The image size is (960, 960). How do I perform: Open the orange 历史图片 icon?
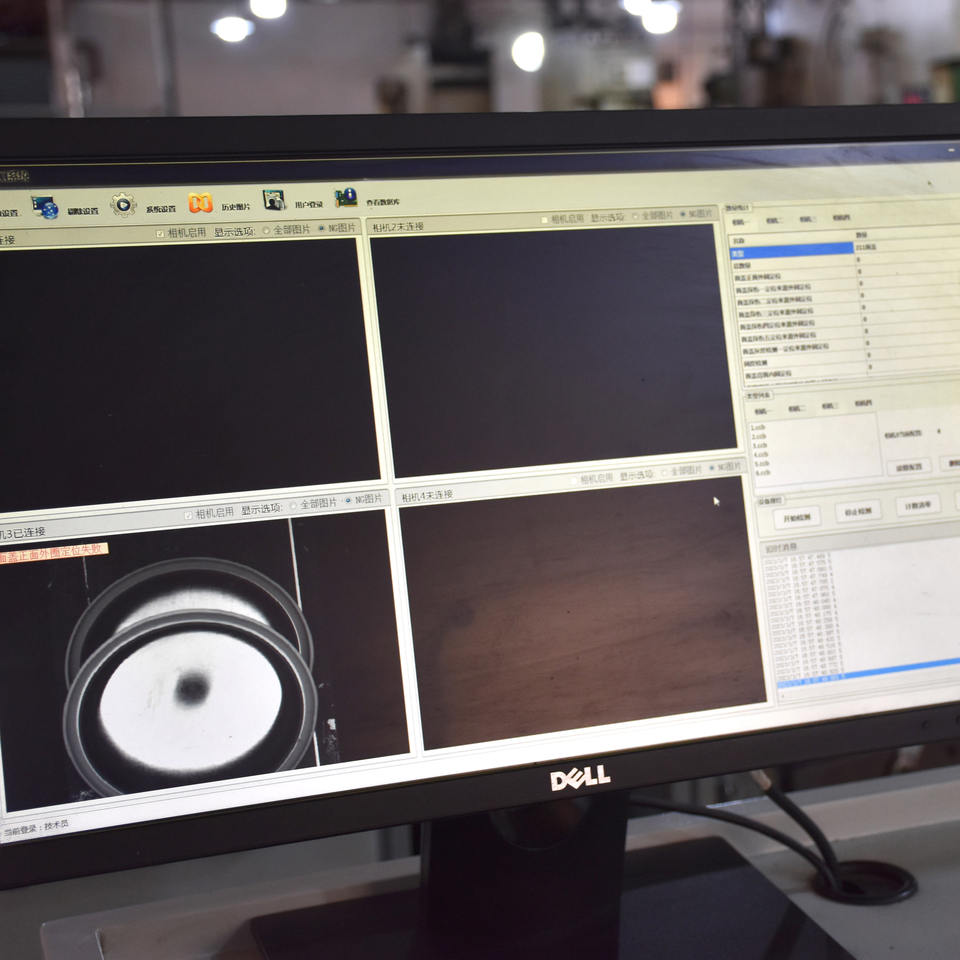coord(200,203)
